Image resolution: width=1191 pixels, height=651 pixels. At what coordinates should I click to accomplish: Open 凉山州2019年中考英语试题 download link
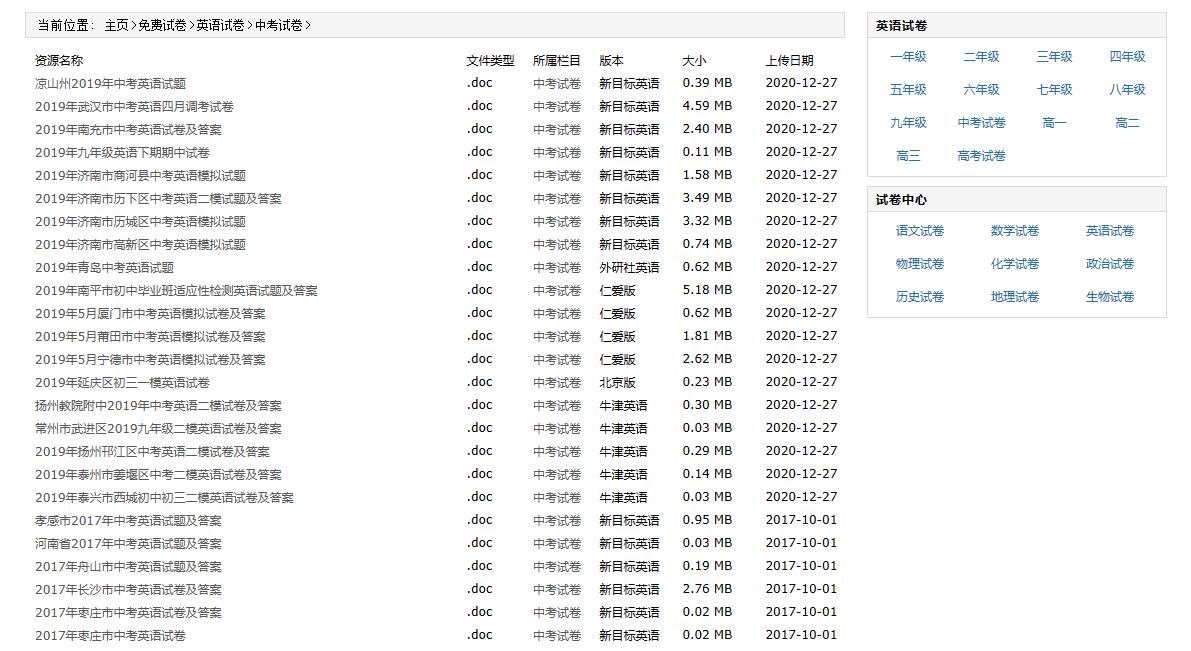(x=110, y=83)
